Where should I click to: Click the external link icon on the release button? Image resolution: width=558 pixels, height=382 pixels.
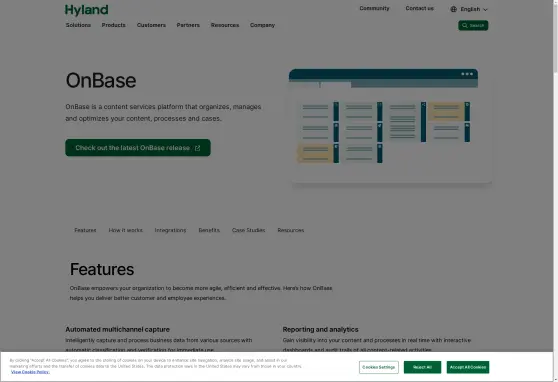pyautogui.click(x=198, y=148)
